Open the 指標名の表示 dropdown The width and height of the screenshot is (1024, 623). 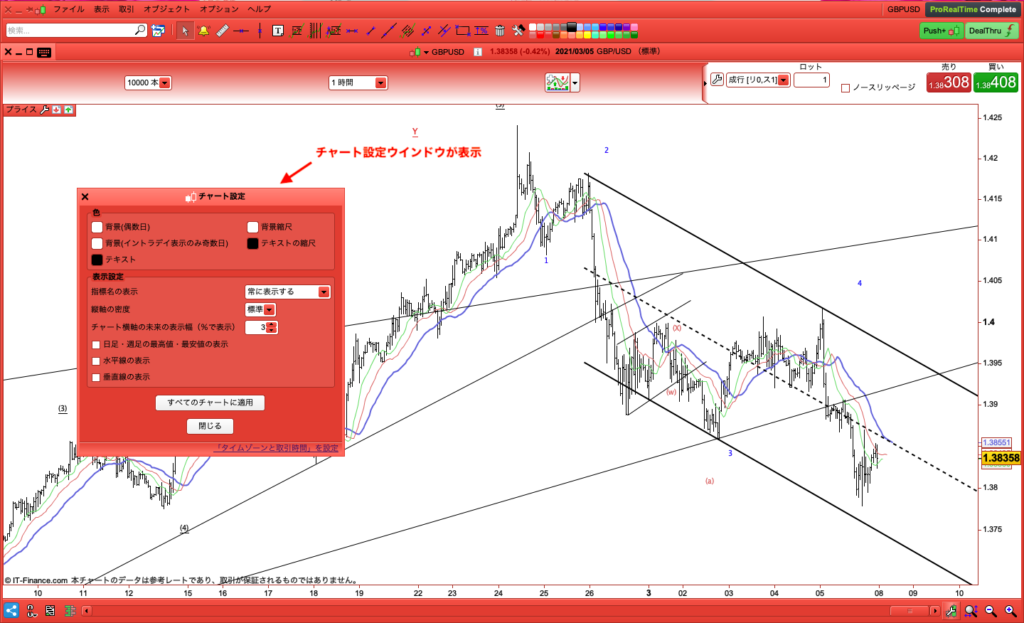(287, 292)
